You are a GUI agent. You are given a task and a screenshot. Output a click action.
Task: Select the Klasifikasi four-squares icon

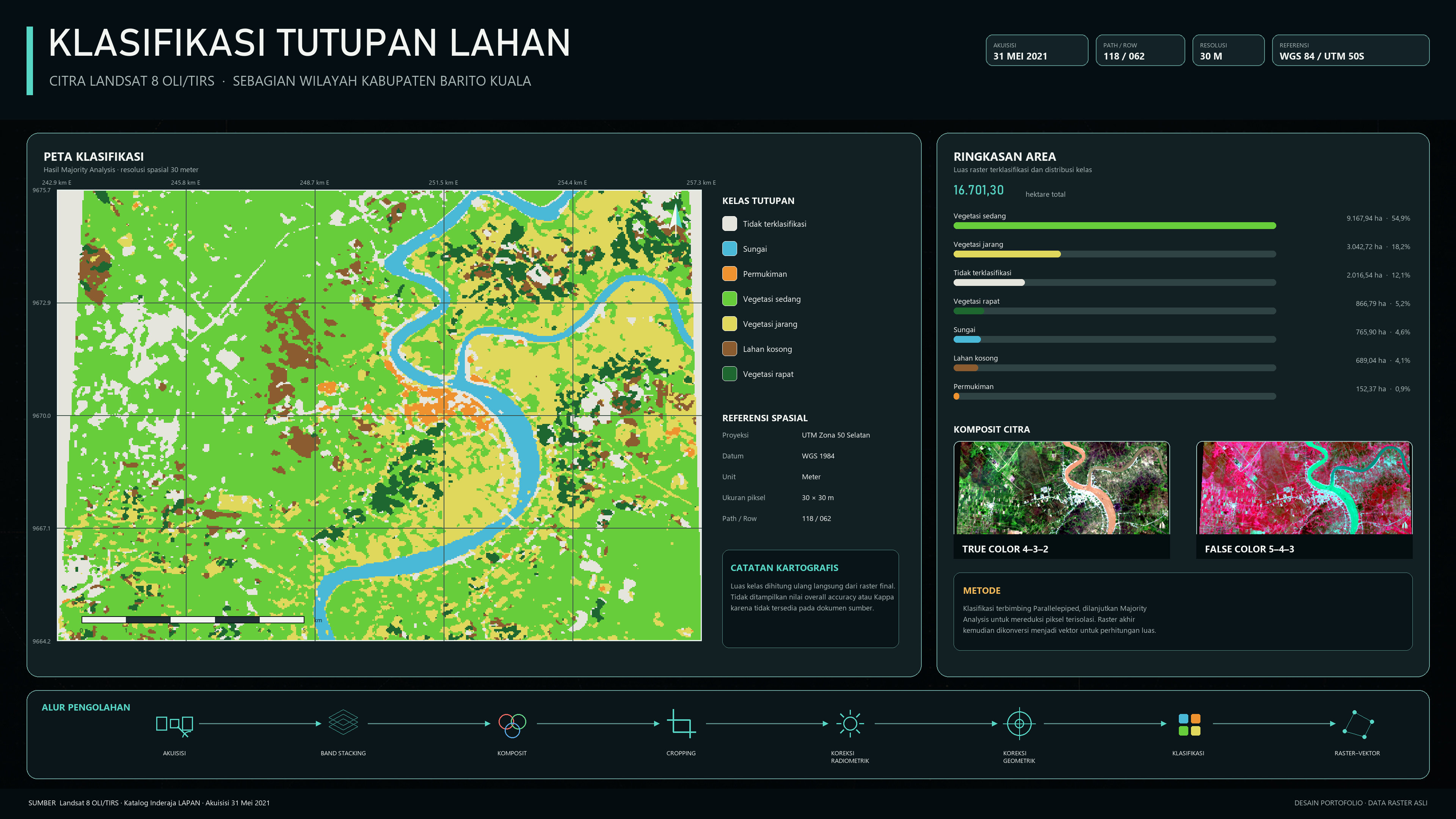pos(1189,724)
